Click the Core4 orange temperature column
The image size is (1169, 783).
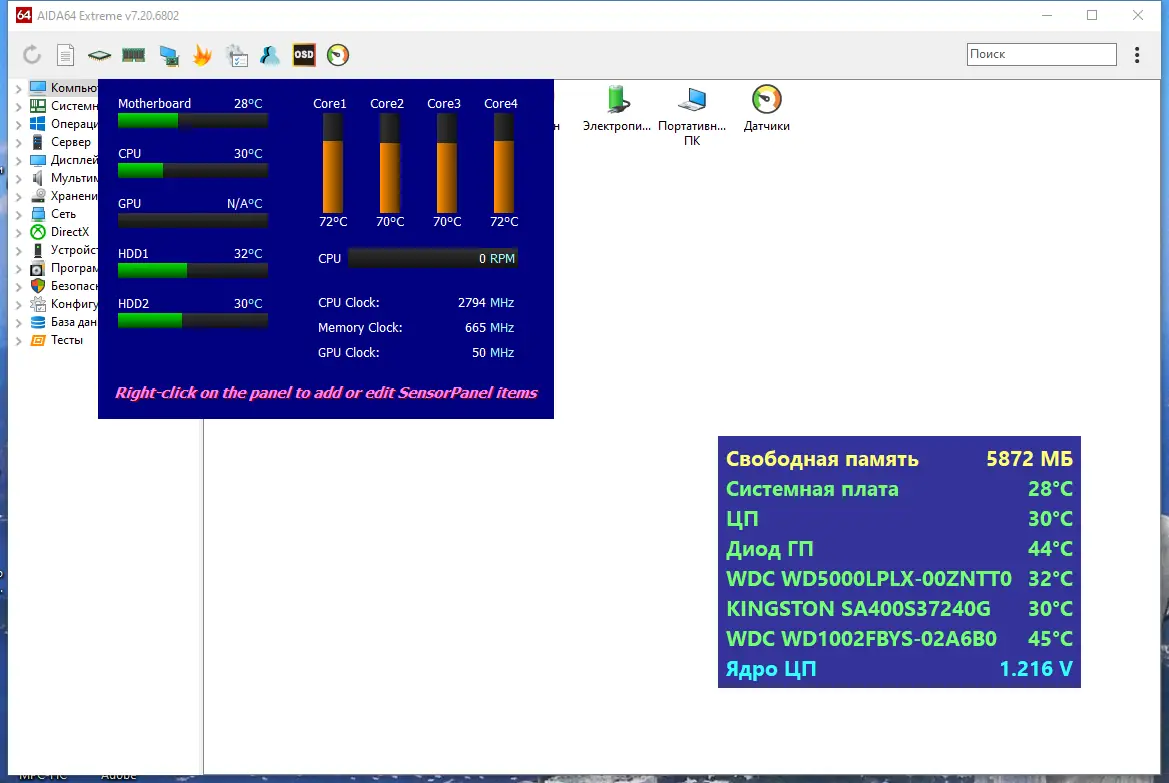click(503, 163)
